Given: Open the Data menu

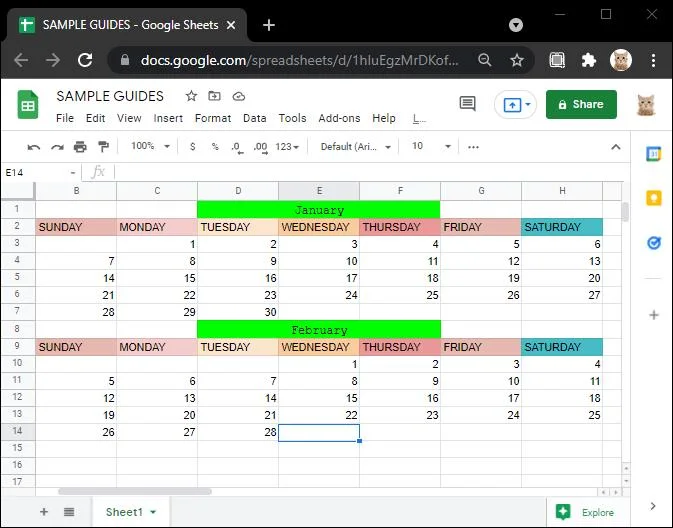Looking at the screenshot, I should (255, 118).
